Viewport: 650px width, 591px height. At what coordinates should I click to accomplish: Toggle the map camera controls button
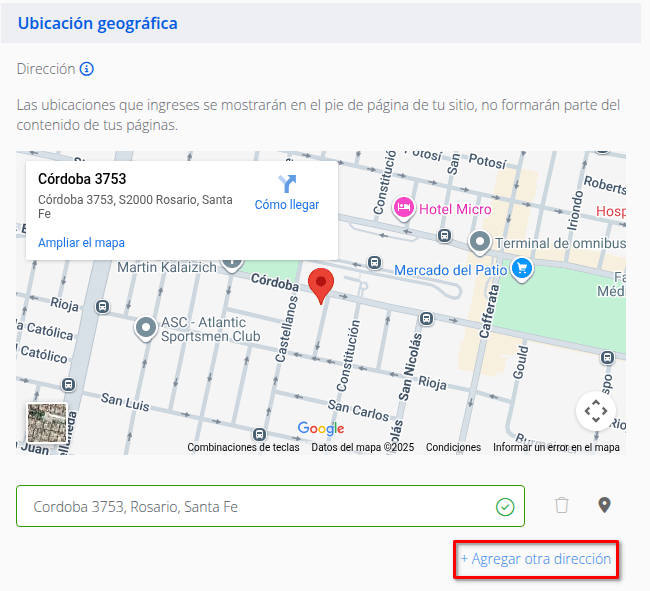[596, 411]
